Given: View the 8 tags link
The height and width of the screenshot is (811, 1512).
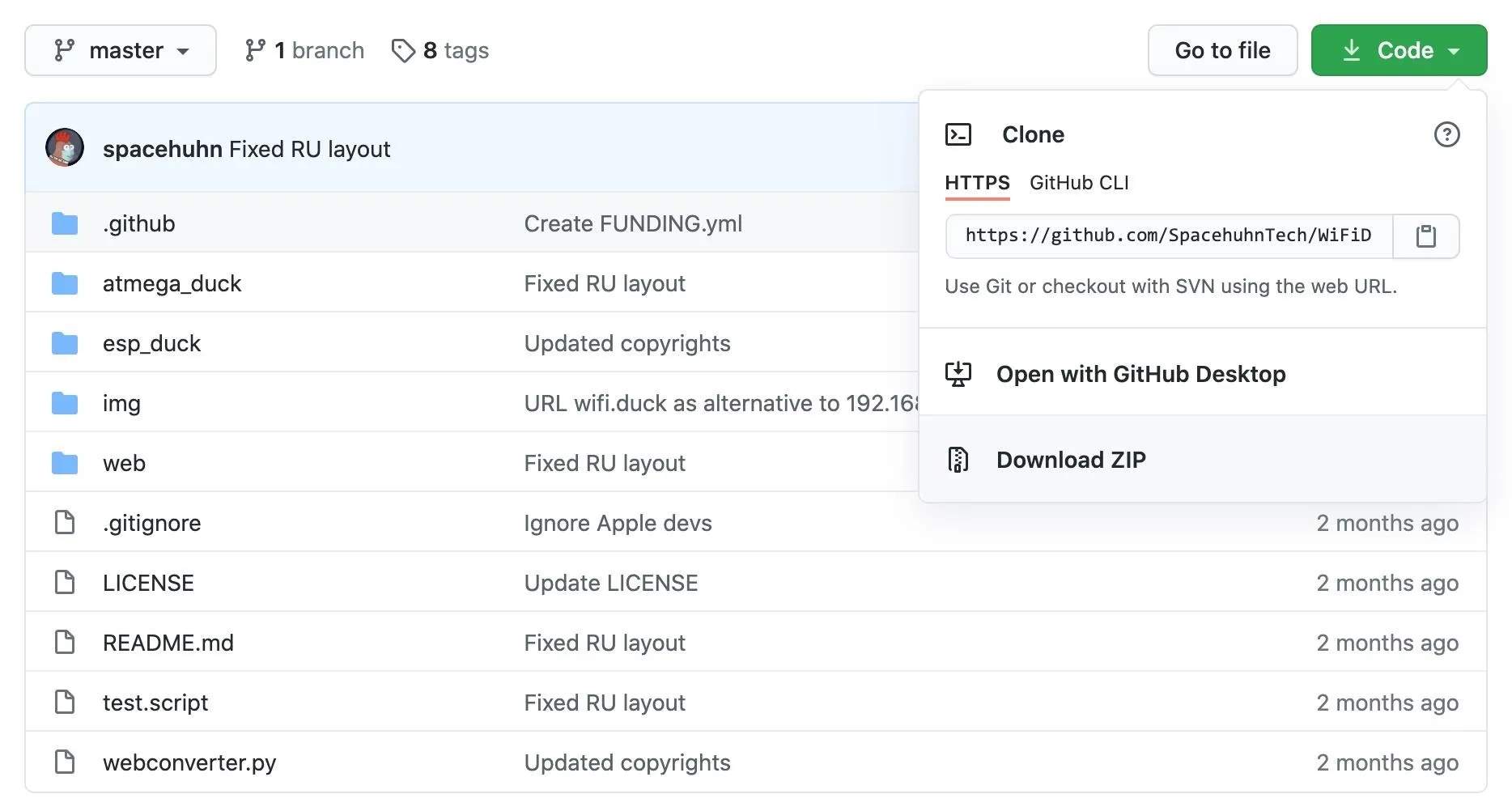Looking at the screenshot, I should coord(440,50).
